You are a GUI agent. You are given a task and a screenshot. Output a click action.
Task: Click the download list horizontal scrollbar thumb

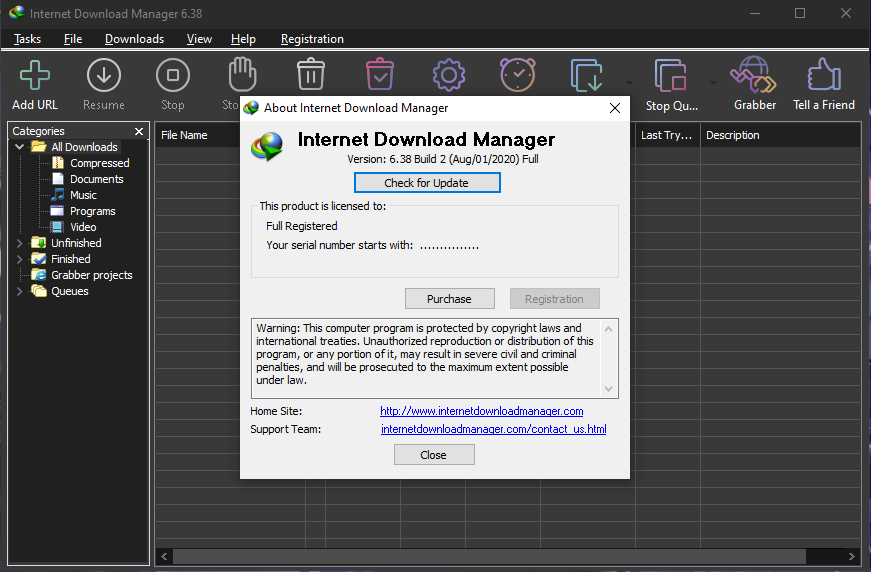click(489, 556)
